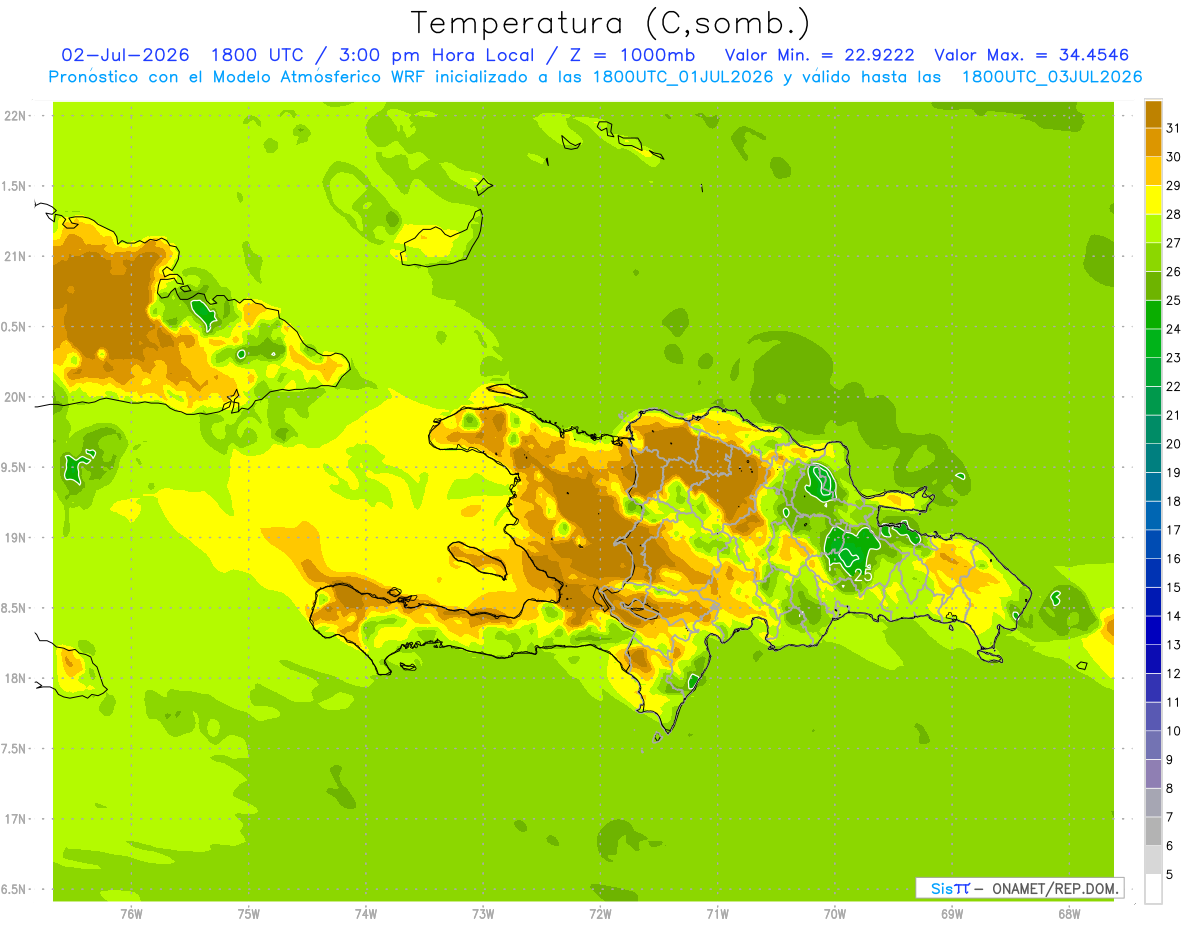Click the 'ONAMET/REP.DOM.' credit box
1200x927 pixels.
pos(1019,888)
